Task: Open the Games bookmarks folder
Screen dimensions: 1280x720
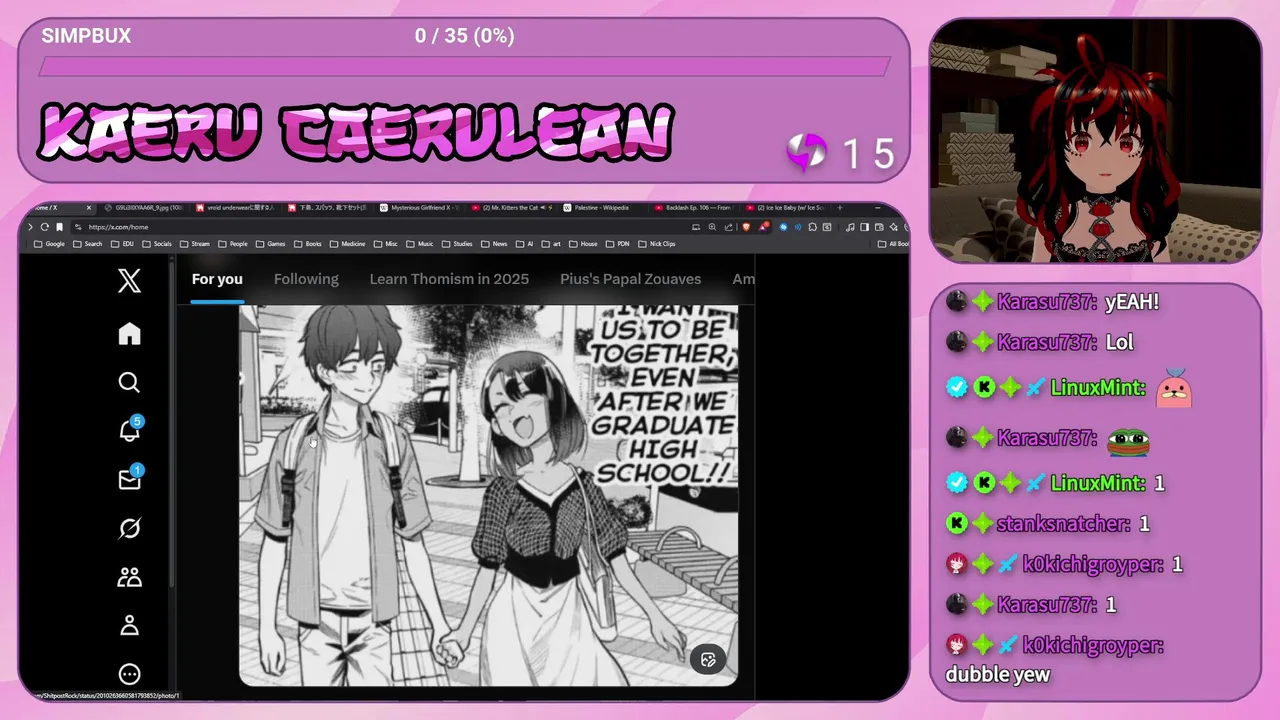Action: pos(270,244)
